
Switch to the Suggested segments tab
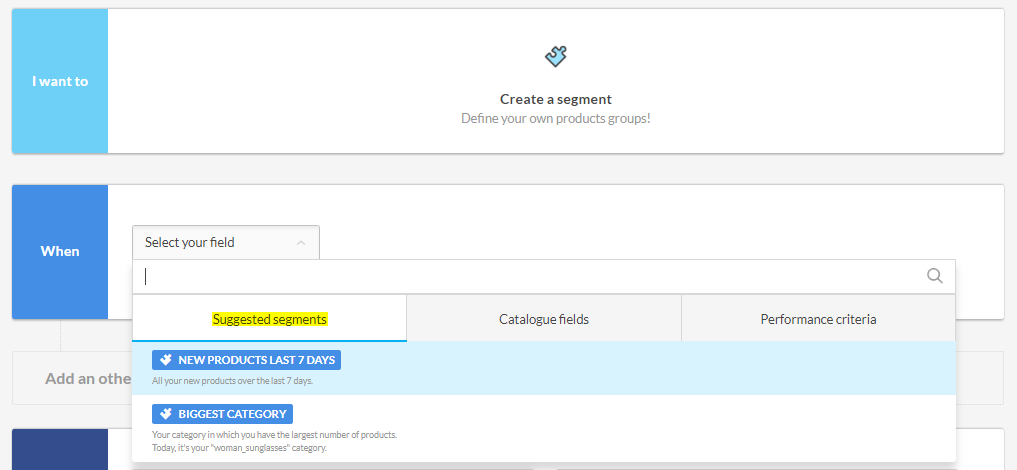pyautogui.click(x=269, y=319)
